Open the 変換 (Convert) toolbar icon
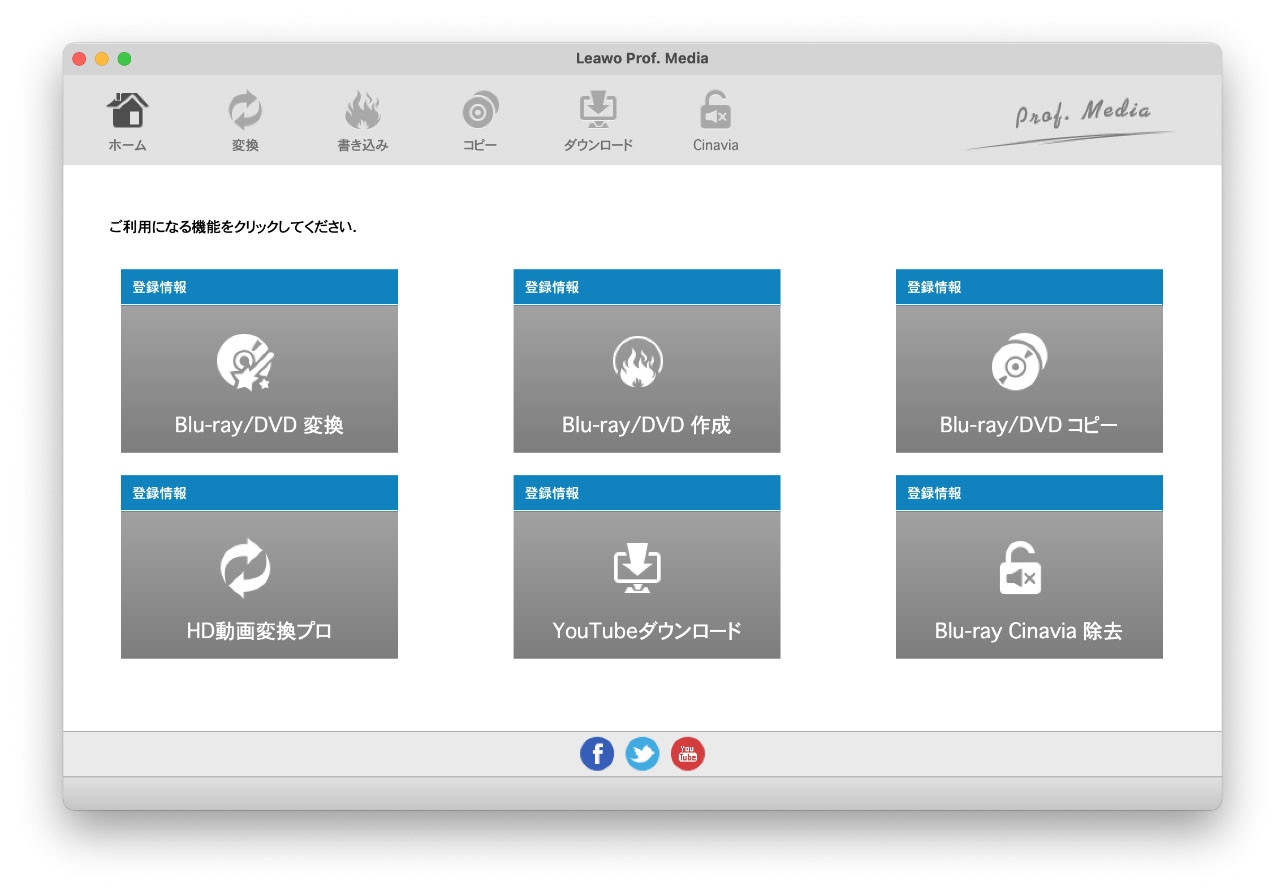This screenshot has height=894, width=1285. pyautogui.click(x=245, y=120)
